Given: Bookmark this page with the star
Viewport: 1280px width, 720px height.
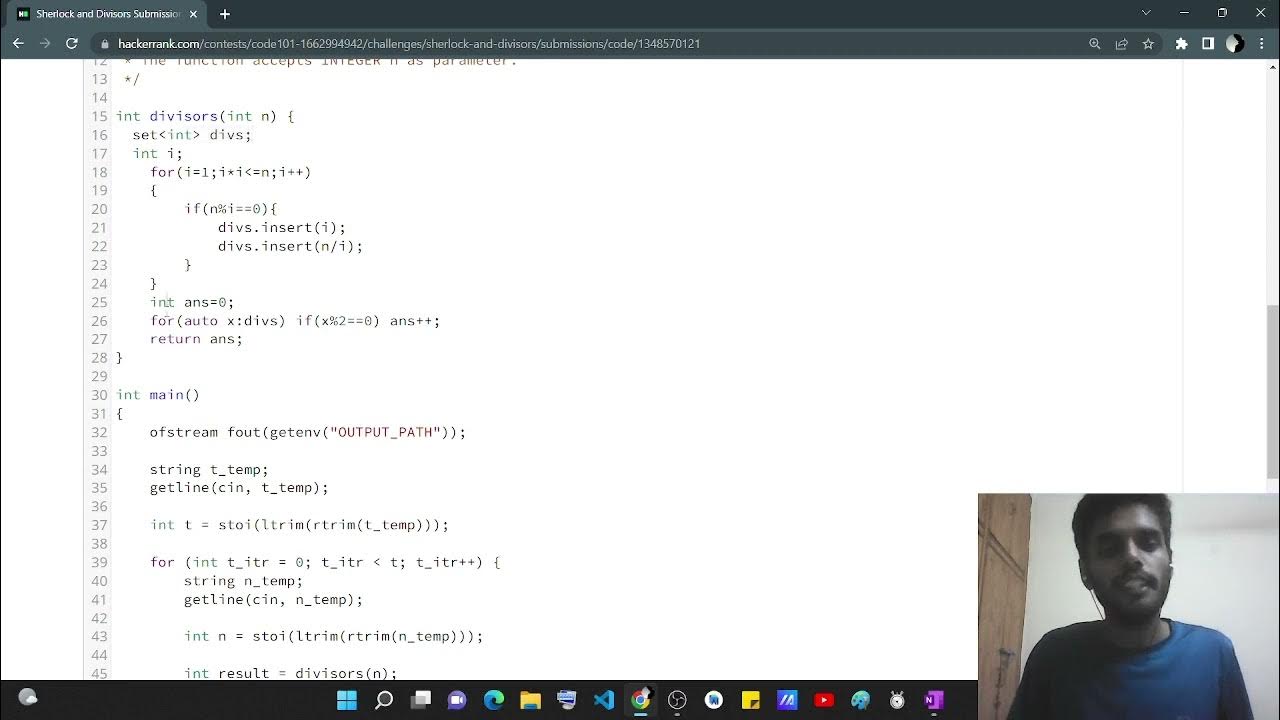Looking at the screenshot, I should coord(1148,44).
